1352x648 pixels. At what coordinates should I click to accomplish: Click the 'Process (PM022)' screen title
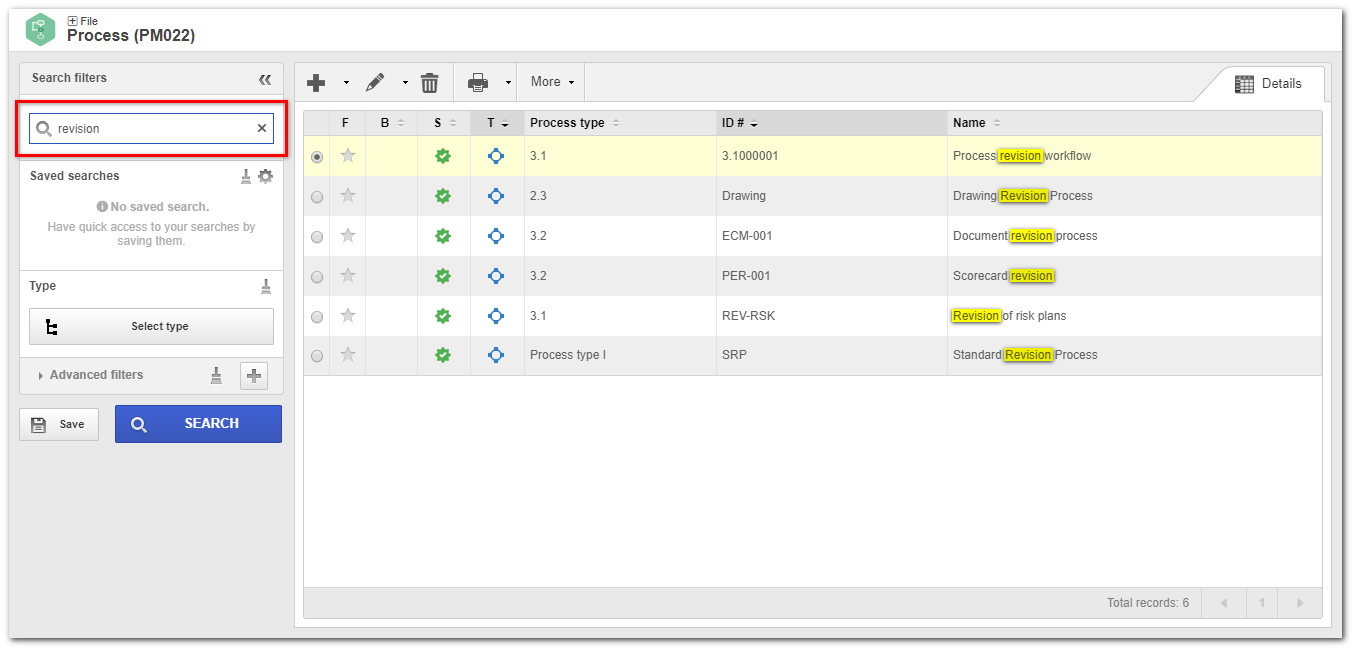coord(131,36)
